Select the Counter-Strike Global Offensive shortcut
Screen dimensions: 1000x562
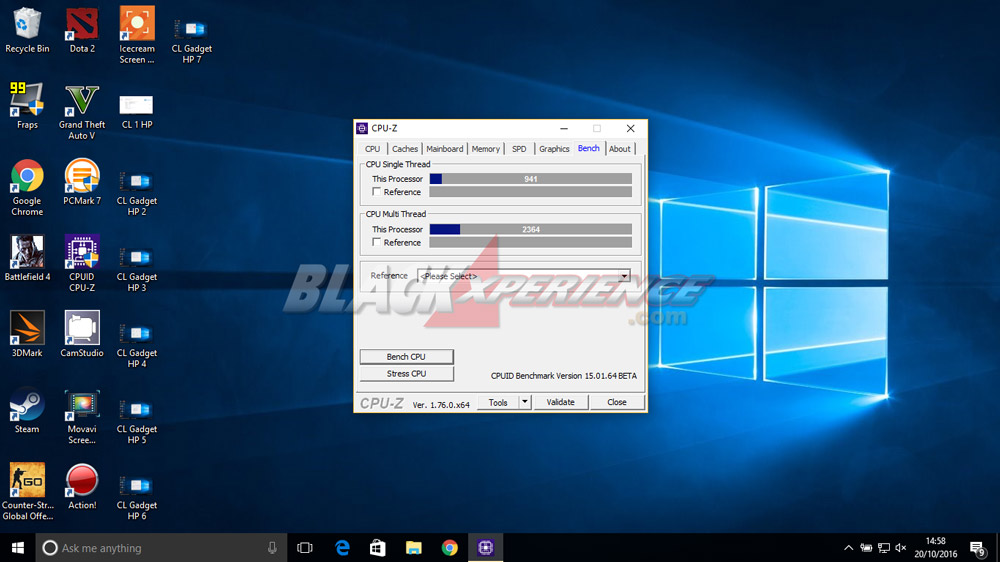pyautogui.click(x=27, y=491)
